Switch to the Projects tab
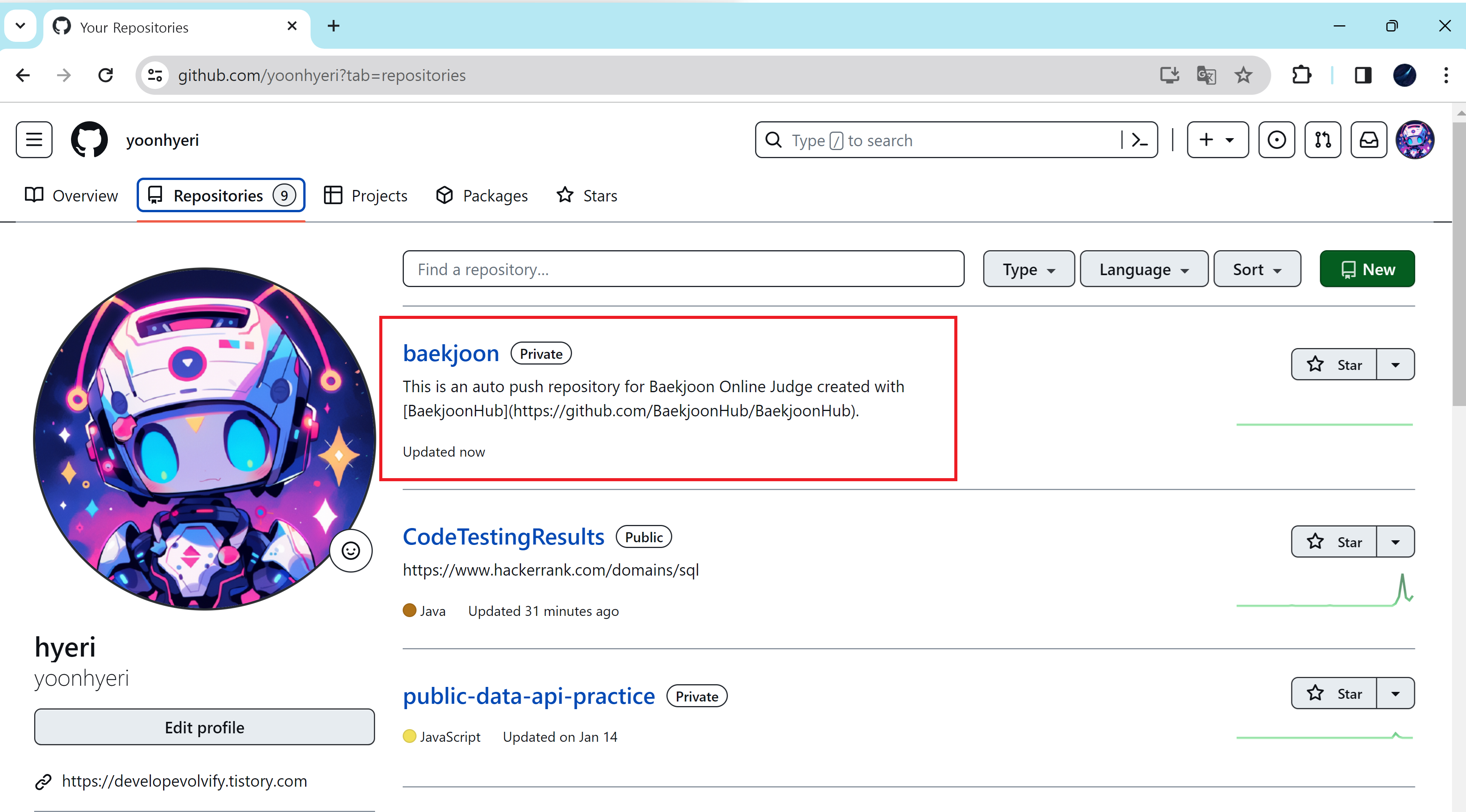Viewport: 1466px width, 812px height. (x=366, y=196)
